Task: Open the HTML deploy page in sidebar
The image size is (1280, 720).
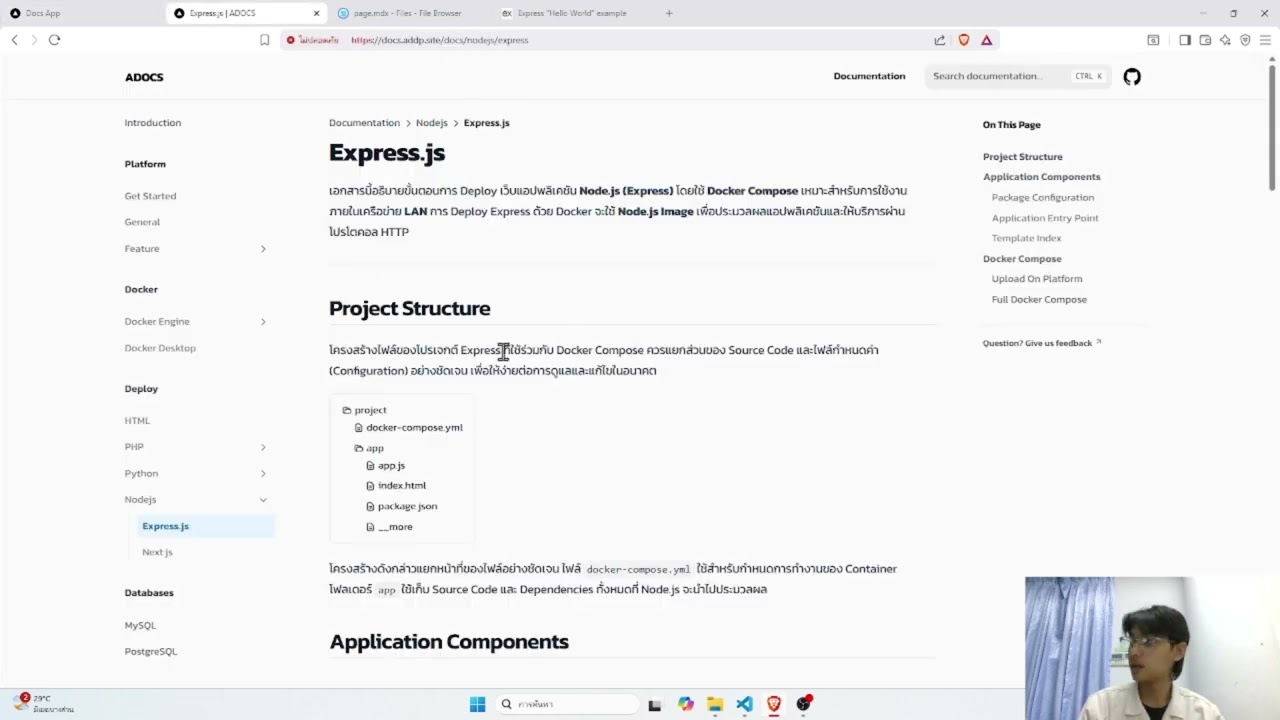Action: coord(137,421)
